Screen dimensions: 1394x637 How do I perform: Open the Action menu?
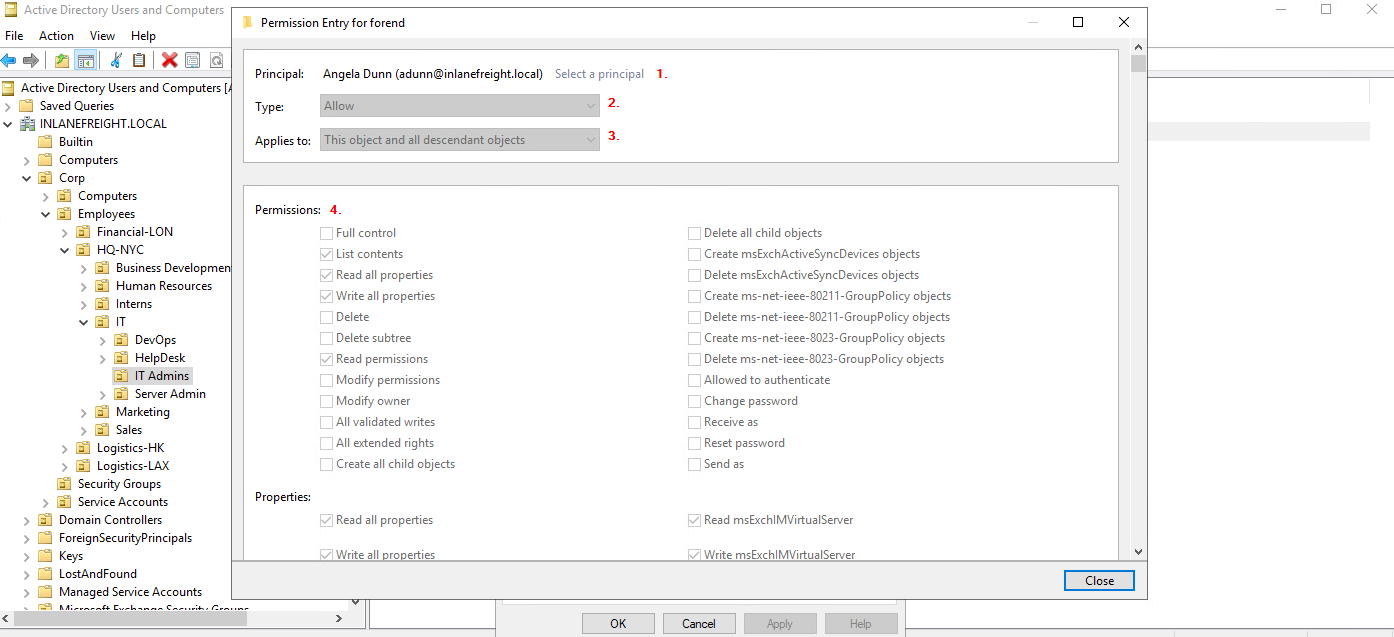point(56,36)
